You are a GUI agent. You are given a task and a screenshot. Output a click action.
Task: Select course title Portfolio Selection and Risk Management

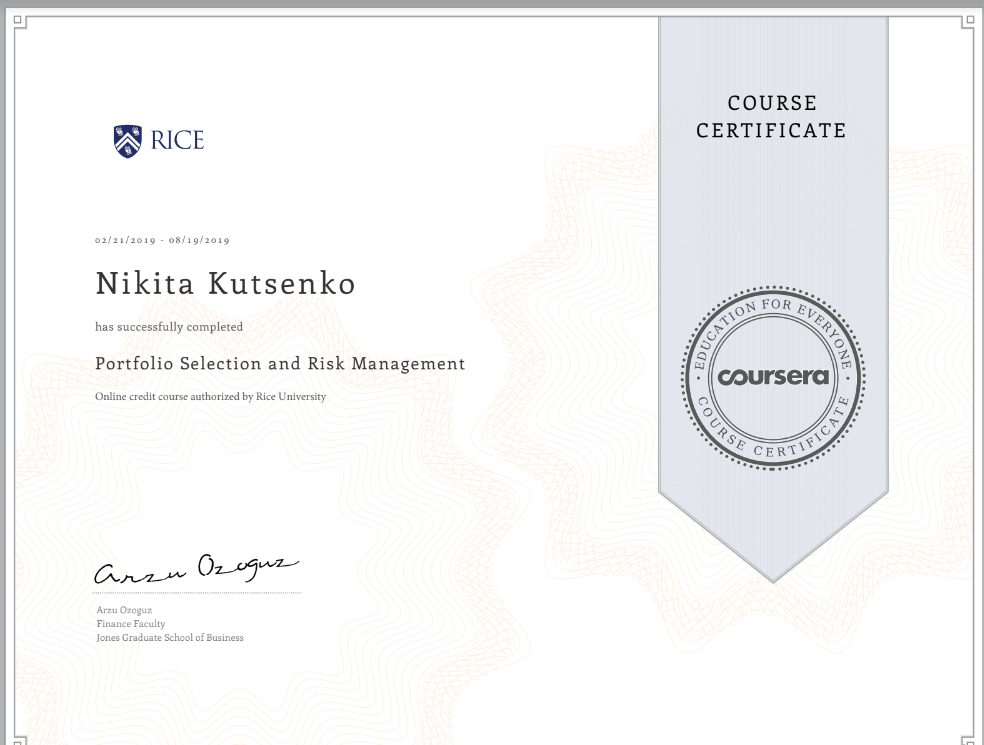(x=280, y=364)
